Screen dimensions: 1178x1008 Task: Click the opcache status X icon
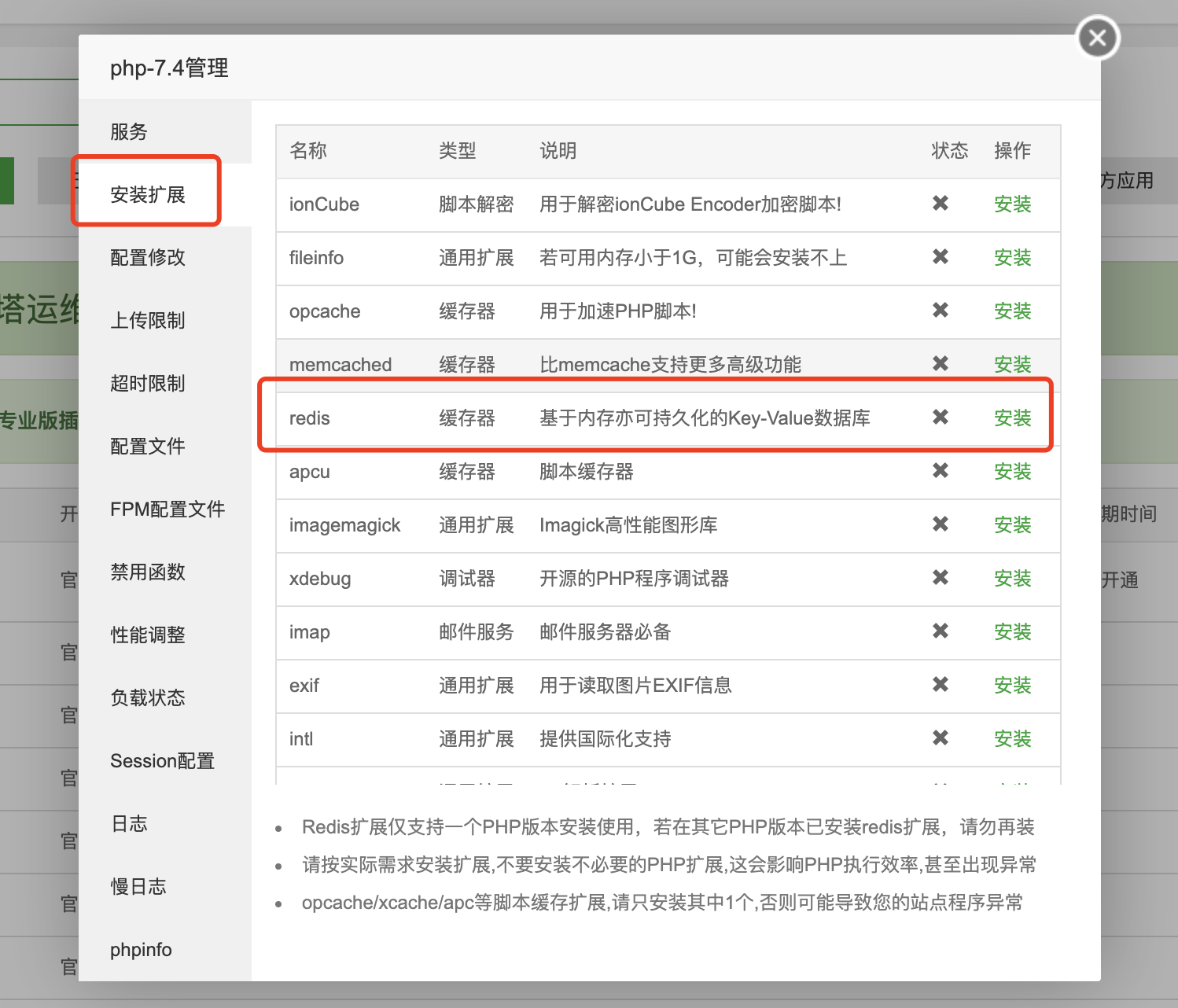[940, 311]
